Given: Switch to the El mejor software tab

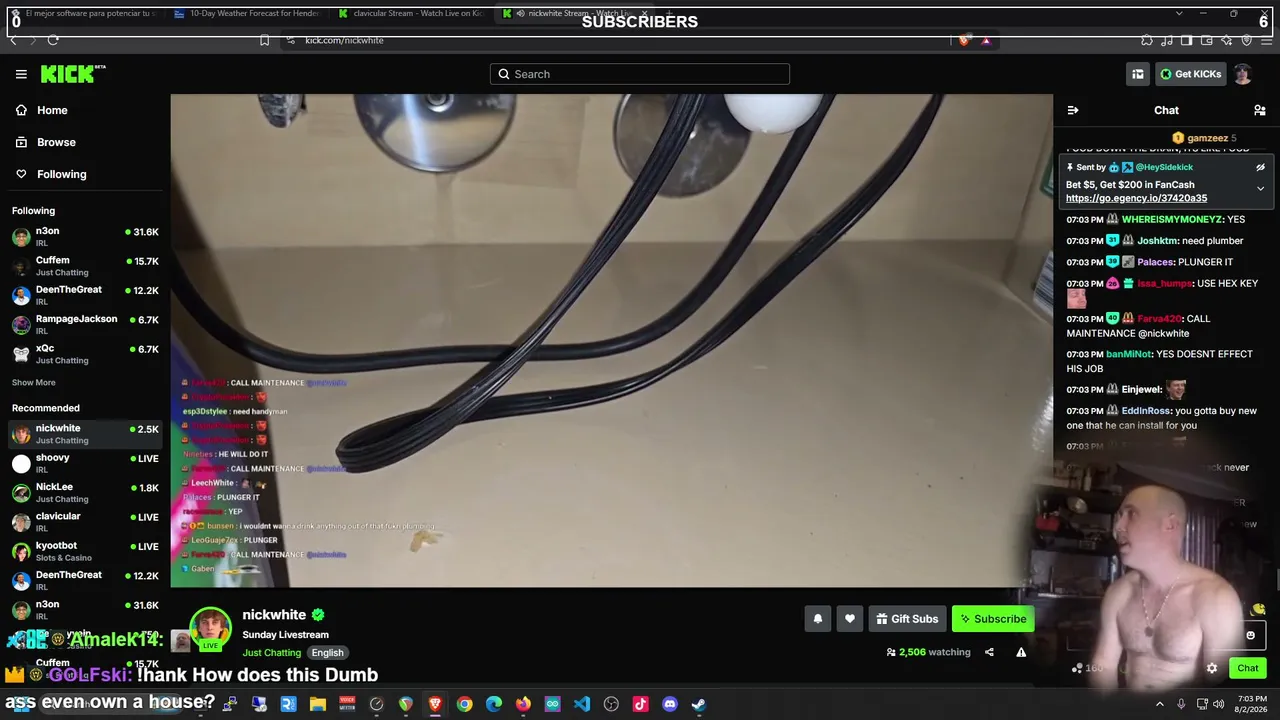Looking at the screenshot, I should pyautogui.click(x=84, y=13).
